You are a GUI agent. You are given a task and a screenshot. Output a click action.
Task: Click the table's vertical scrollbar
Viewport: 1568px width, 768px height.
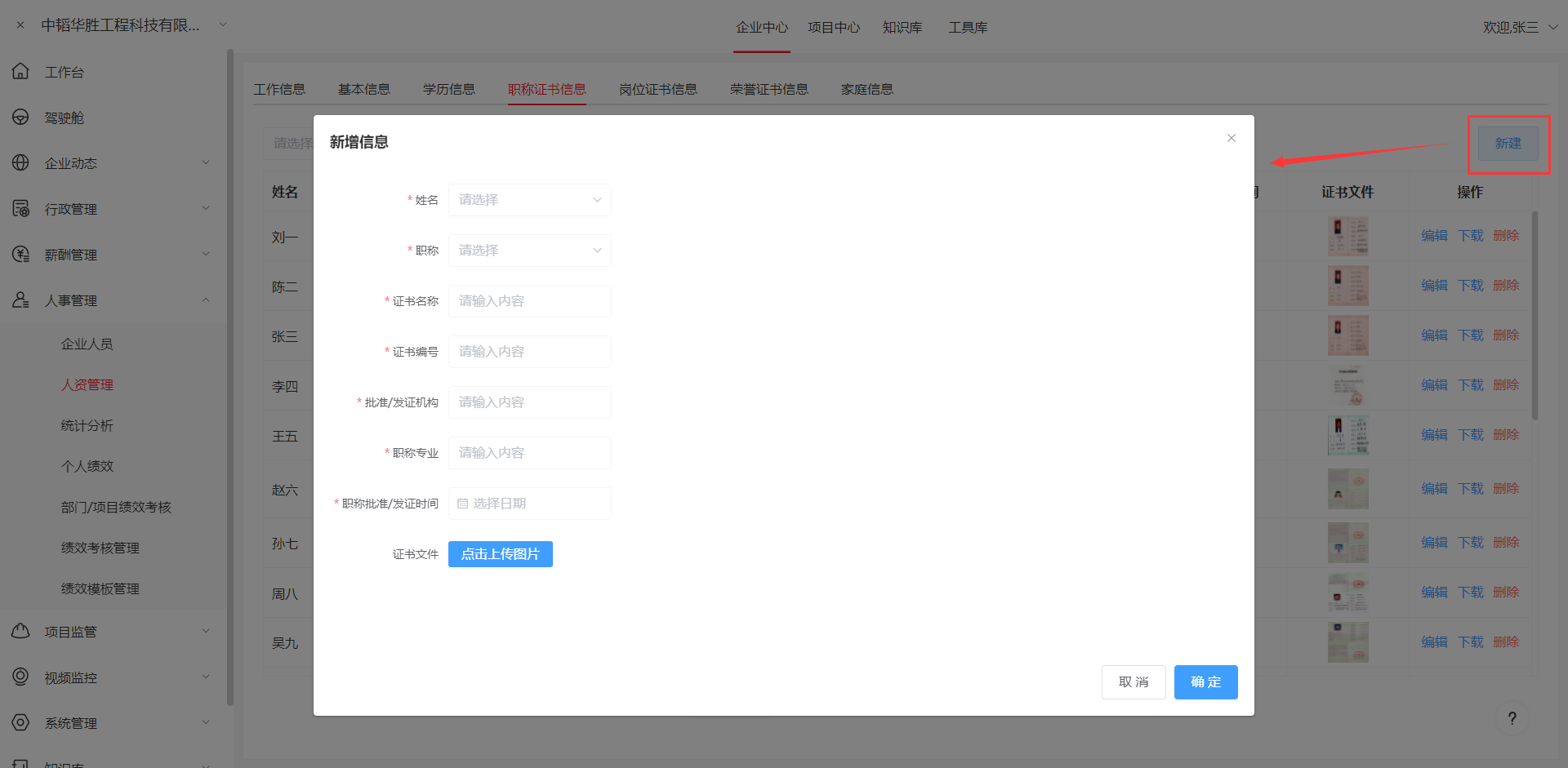tap(1535, 317)
